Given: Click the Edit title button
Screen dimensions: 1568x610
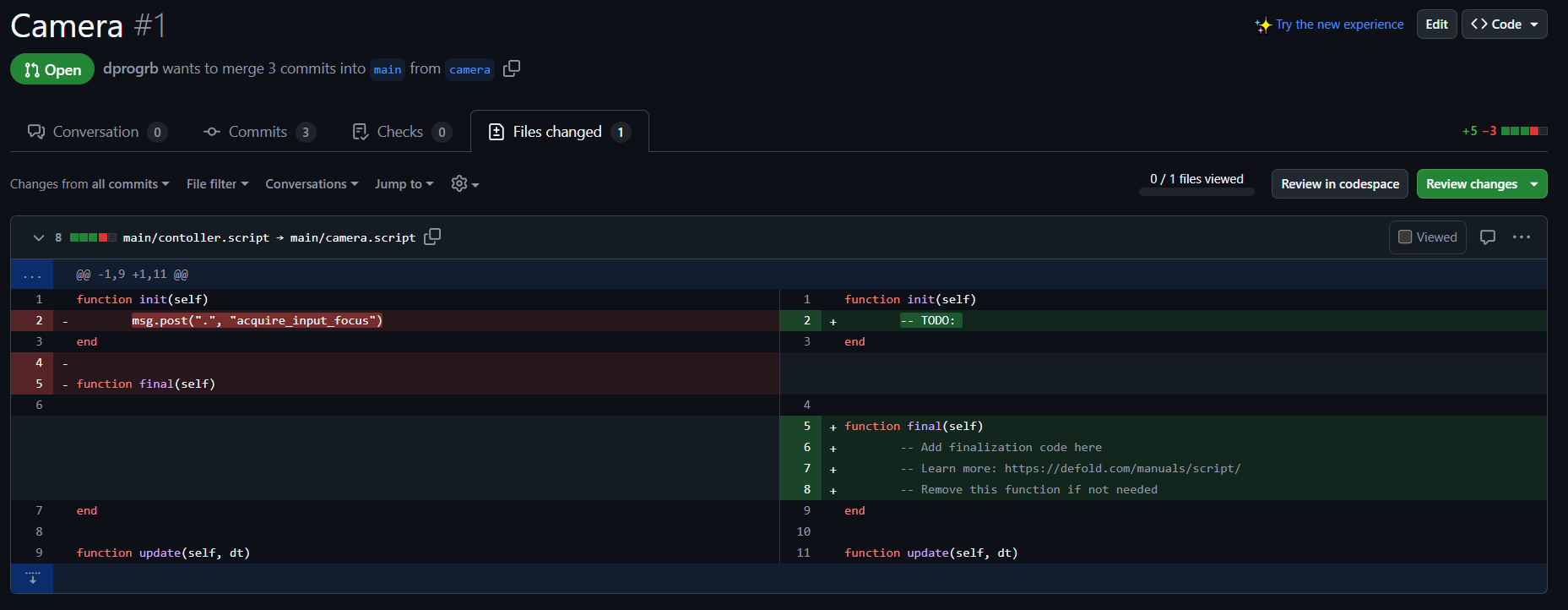Looking at the screenshot, I should 1437,25.
